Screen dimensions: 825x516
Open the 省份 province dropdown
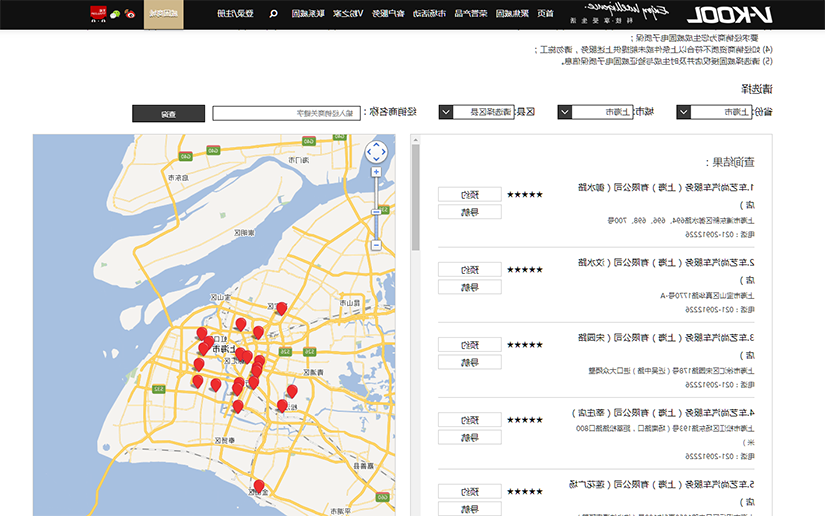[x=715, y=112]
